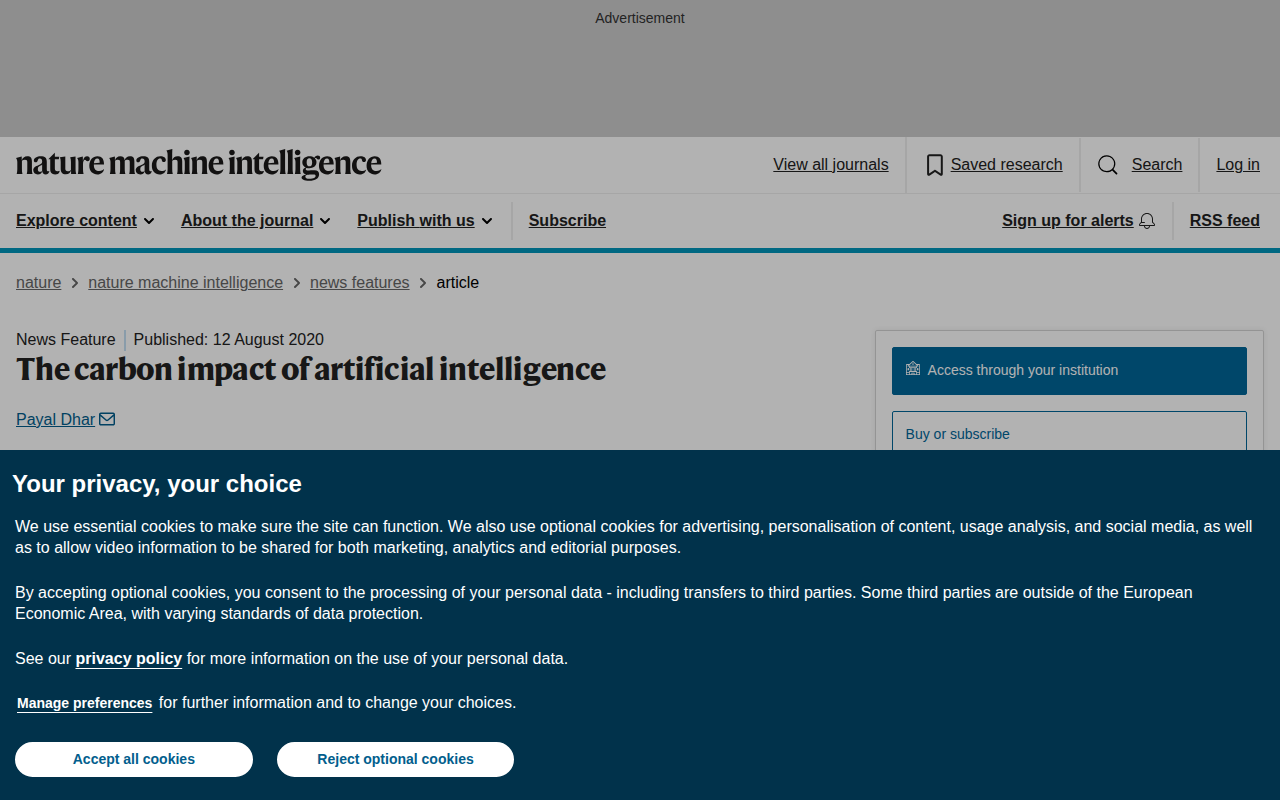Screen dimensions: 1280x800
Task: Open the privacy policy link
Action: 129,658
